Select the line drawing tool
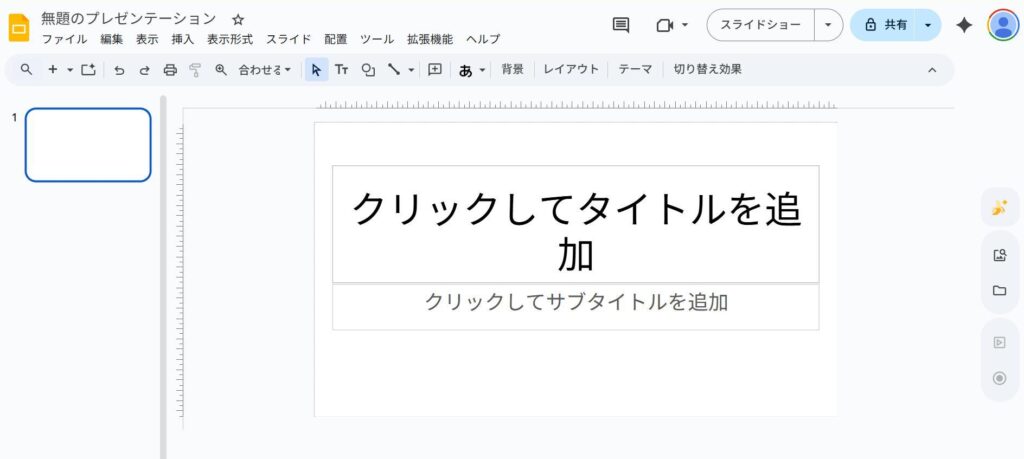The width and height of the screenshot is (1024, 459). 394,69
